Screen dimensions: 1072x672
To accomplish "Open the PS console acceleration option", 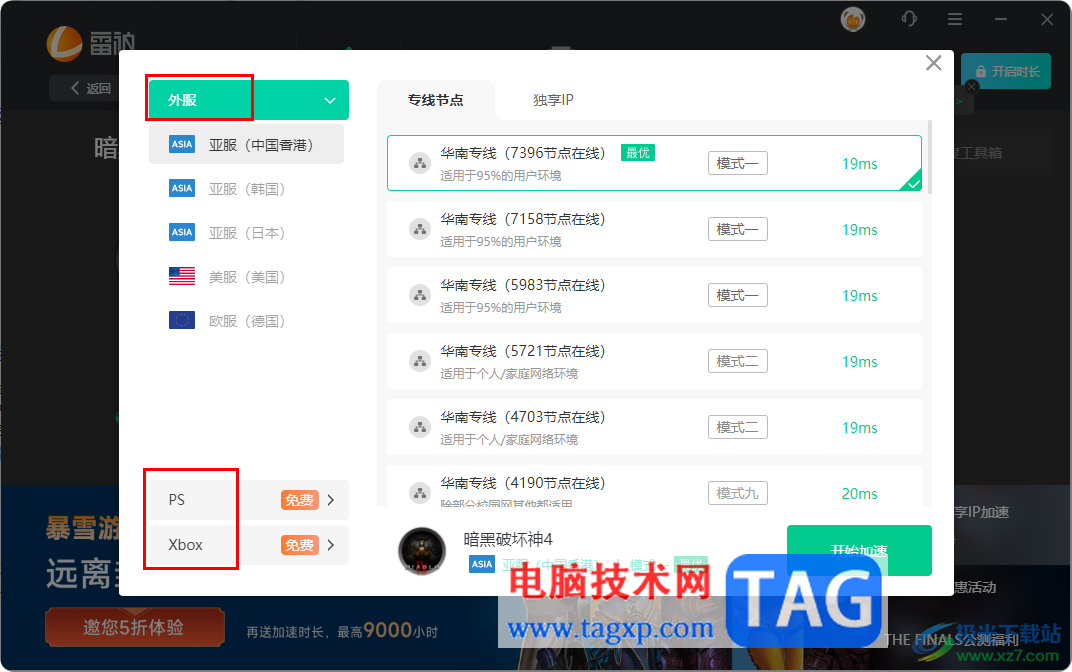I will [249, 500].
